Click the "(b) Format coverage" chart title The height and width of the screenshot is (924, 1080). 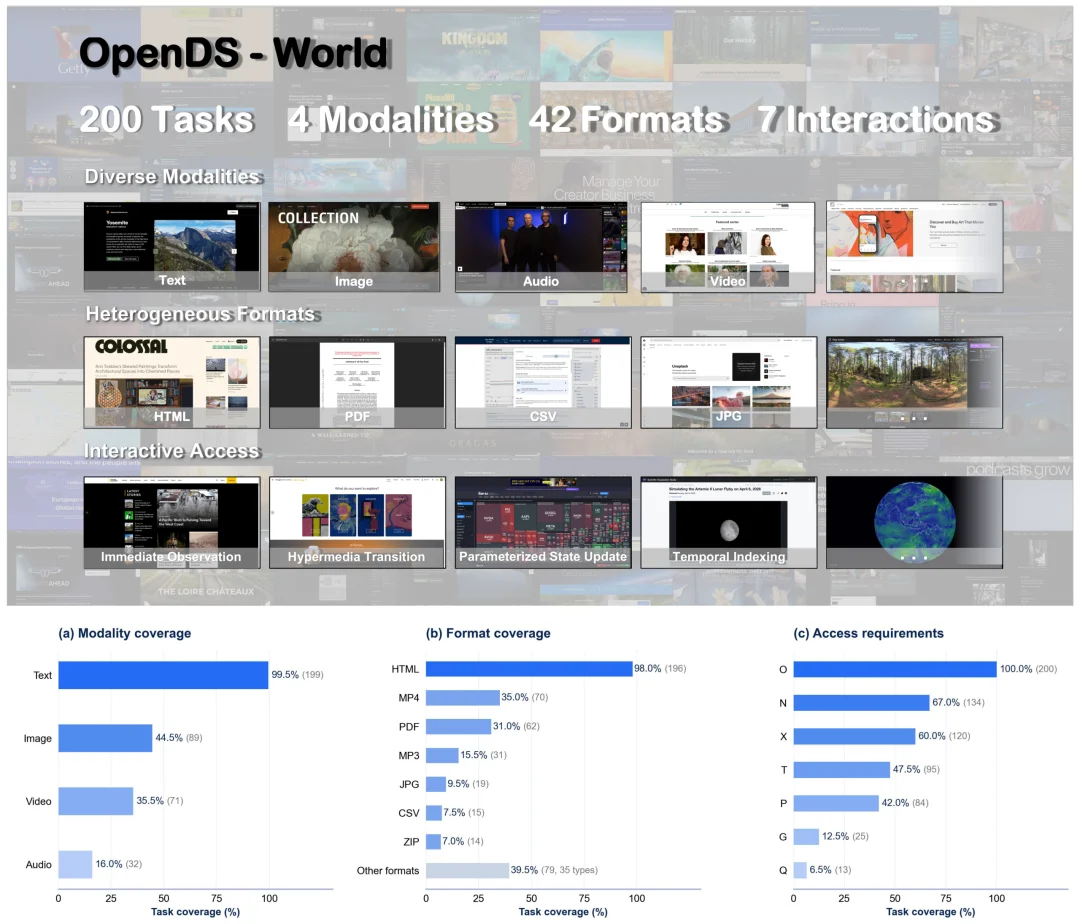pyautogui.click(x=488, y=633)
